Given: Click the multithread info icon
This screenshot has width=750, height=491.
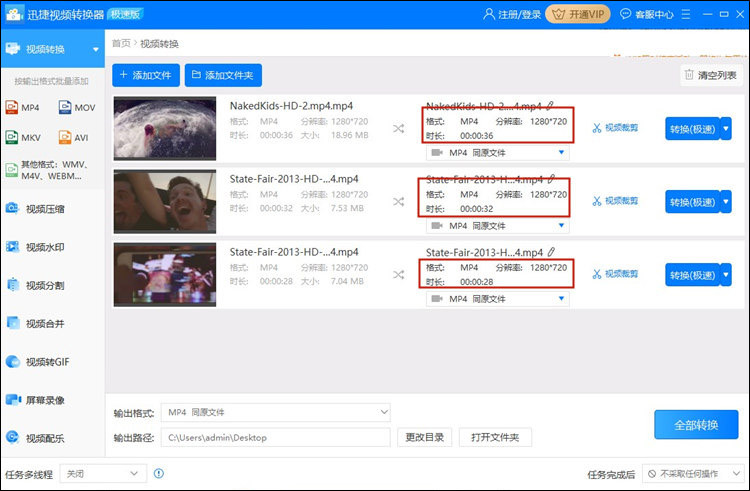Looking at the screenshot, I should [x=159, y=473].
